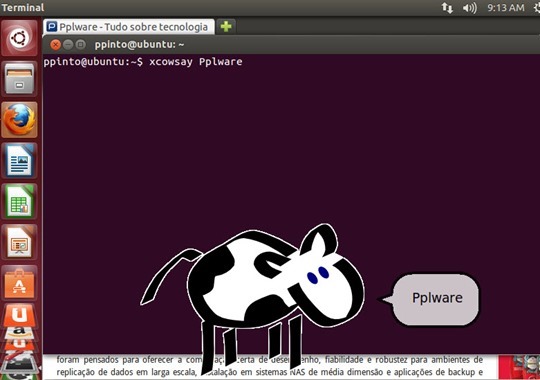This screenshot has height=380, width=540.
Task: Open the system gear session menu
Action: [537, 8]
